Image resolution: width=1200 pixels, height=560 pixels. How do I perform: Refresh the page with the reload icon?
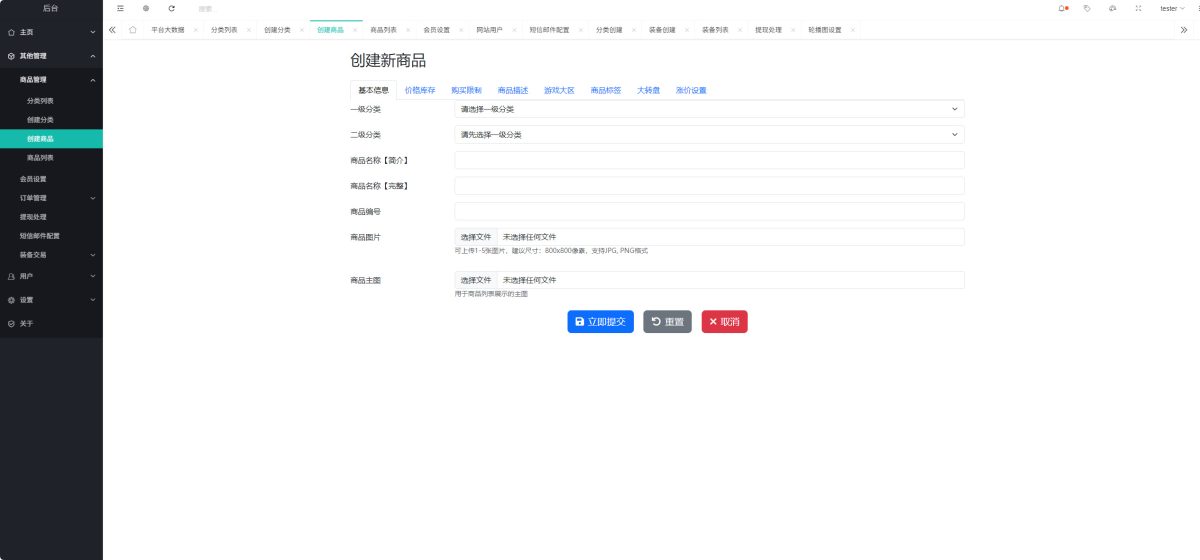pyautogui.click(x=171, y=8)
